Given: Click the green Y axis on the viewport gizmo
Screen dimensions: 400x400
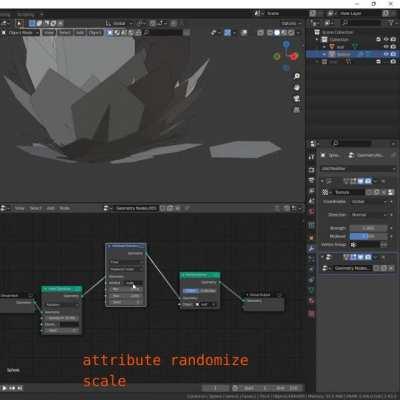Looking at the screenshot, I should (x=277, y=56).
